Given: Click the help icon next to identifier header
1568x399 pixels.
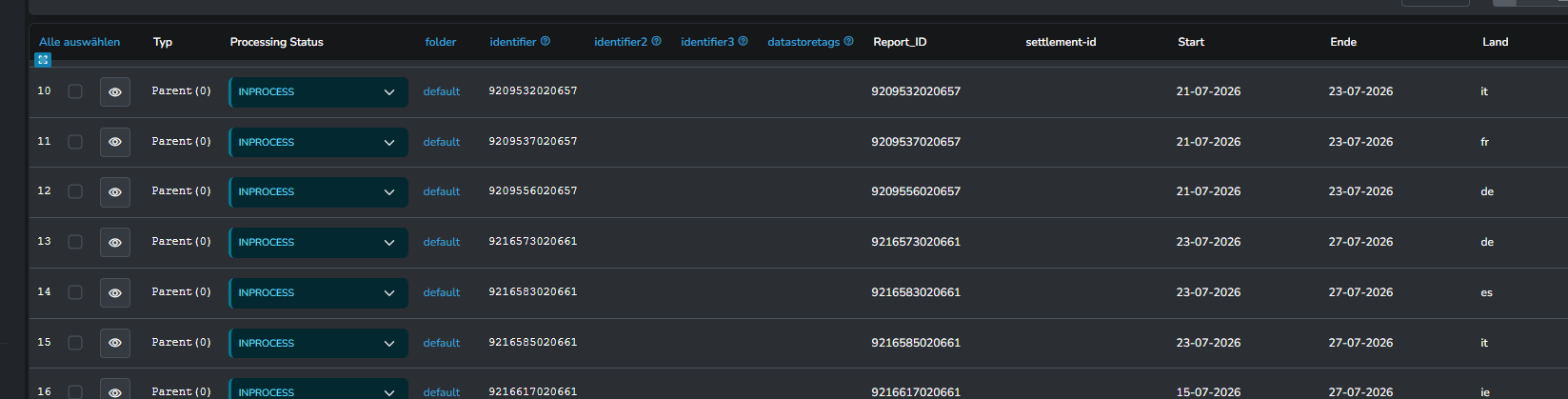Looking at the screenshot, I should pyautogui.click(x=546, y=41).
